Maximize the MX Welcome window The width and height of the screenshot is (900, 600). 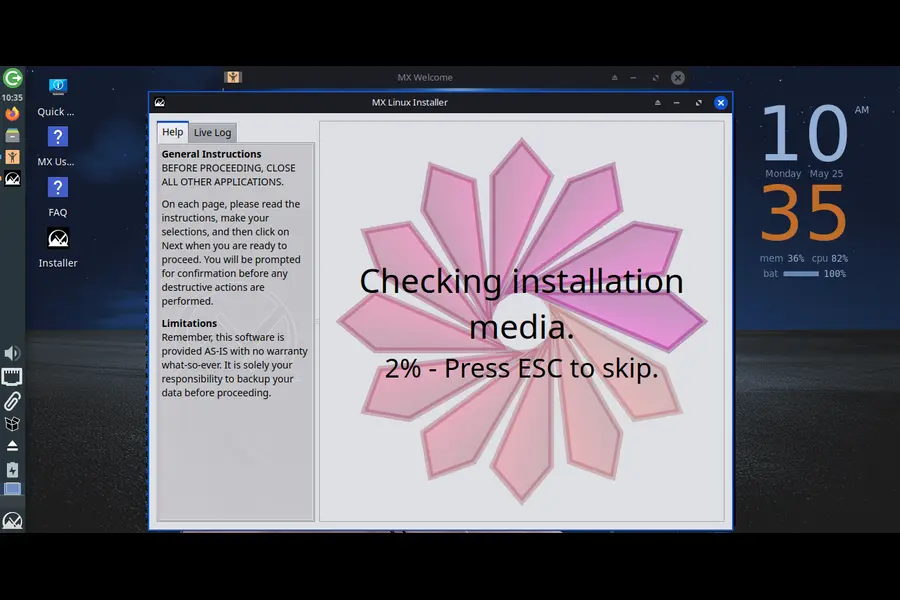point(655,78)
